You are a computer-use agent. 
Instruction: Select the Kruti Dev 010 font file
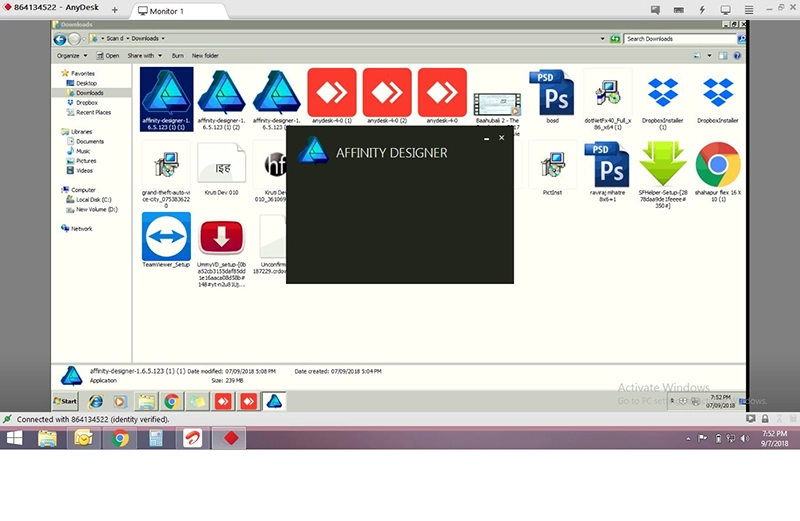point(221,164)
